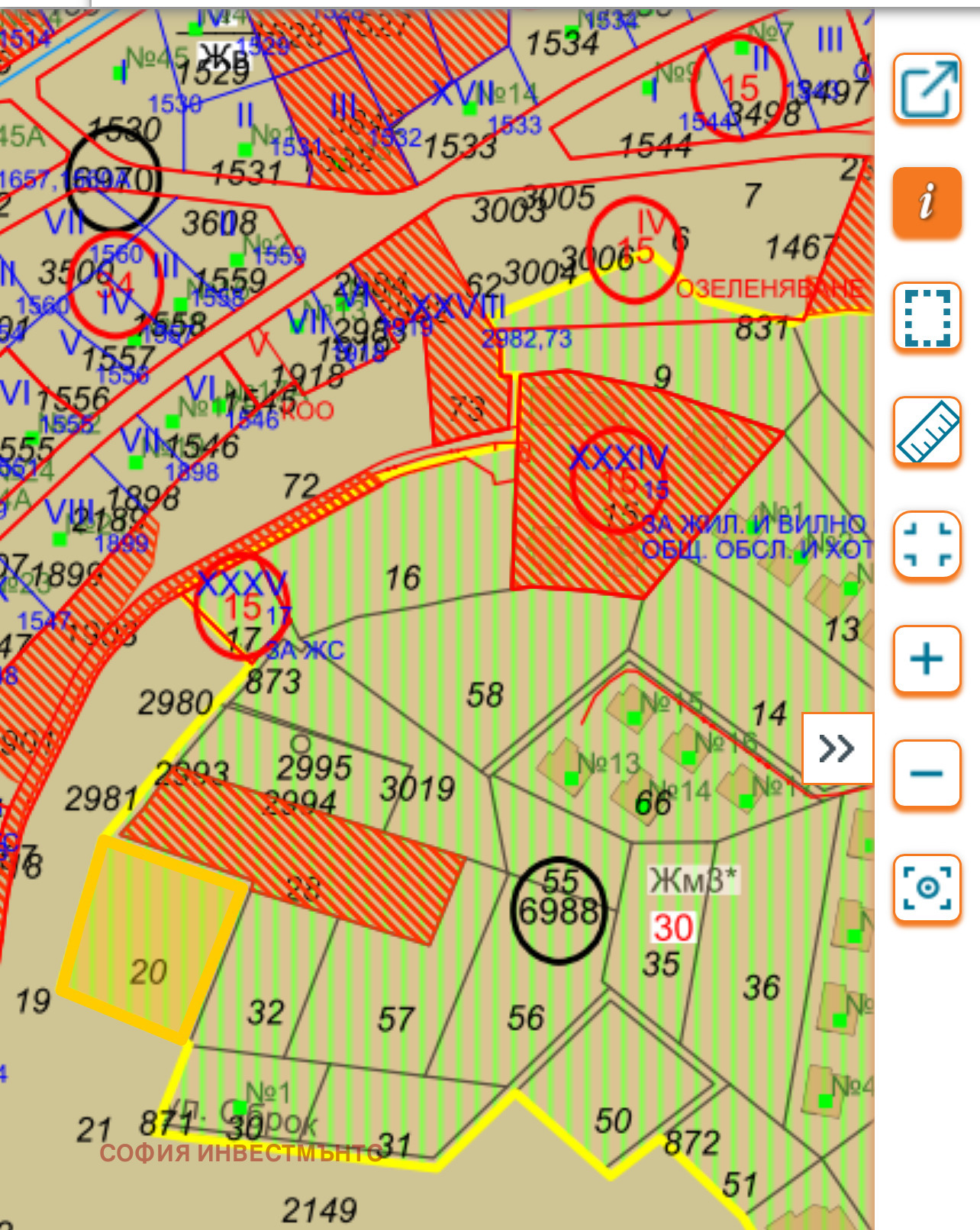Expand the side panel double-chevron

tap(837, 749)
